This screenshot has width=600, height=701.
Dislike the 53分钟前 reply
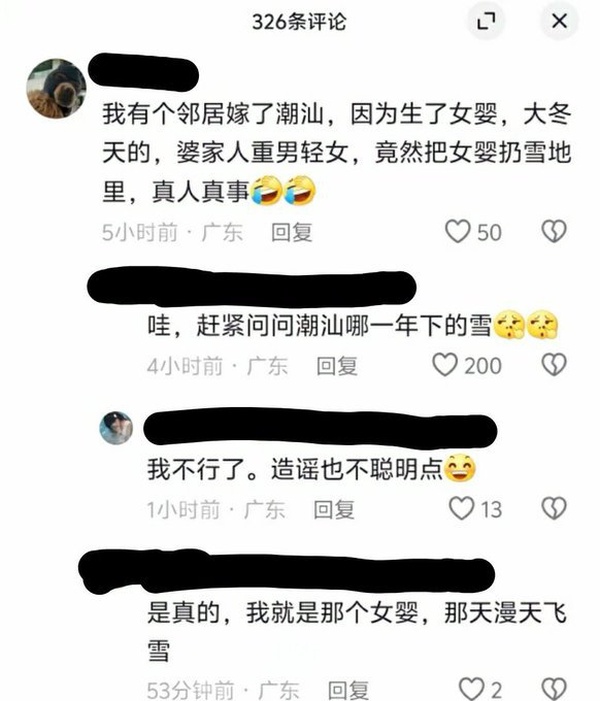click(554, 689)
